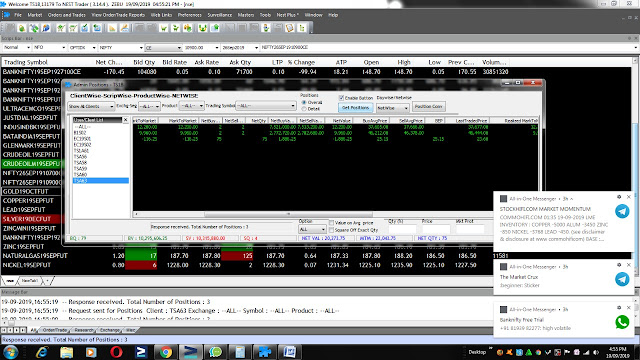This screenshot has height=360, width=640.
Task: Click the orange notepad toolbar icon
Action: point(290,28)
